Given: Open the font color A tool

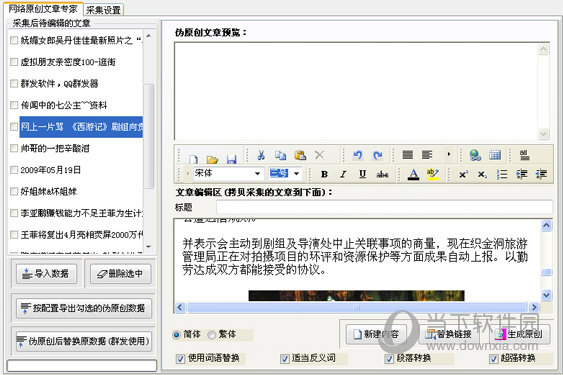Looking at the screenshot, I should (414, 174).
